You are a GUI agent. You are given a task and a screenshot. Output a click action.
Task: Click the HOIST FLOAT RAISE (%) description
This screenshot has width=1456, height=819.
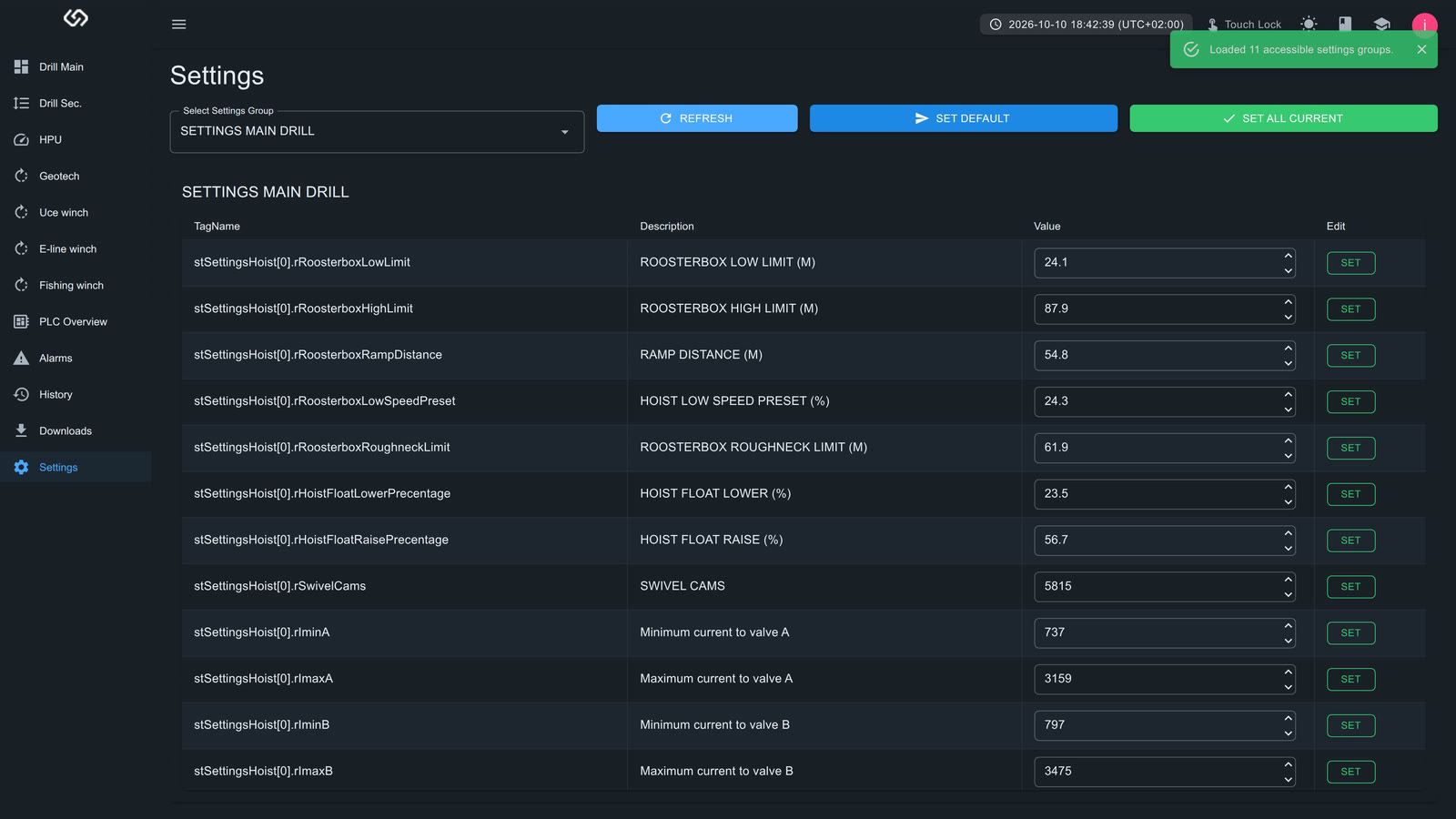pos(712,540)
